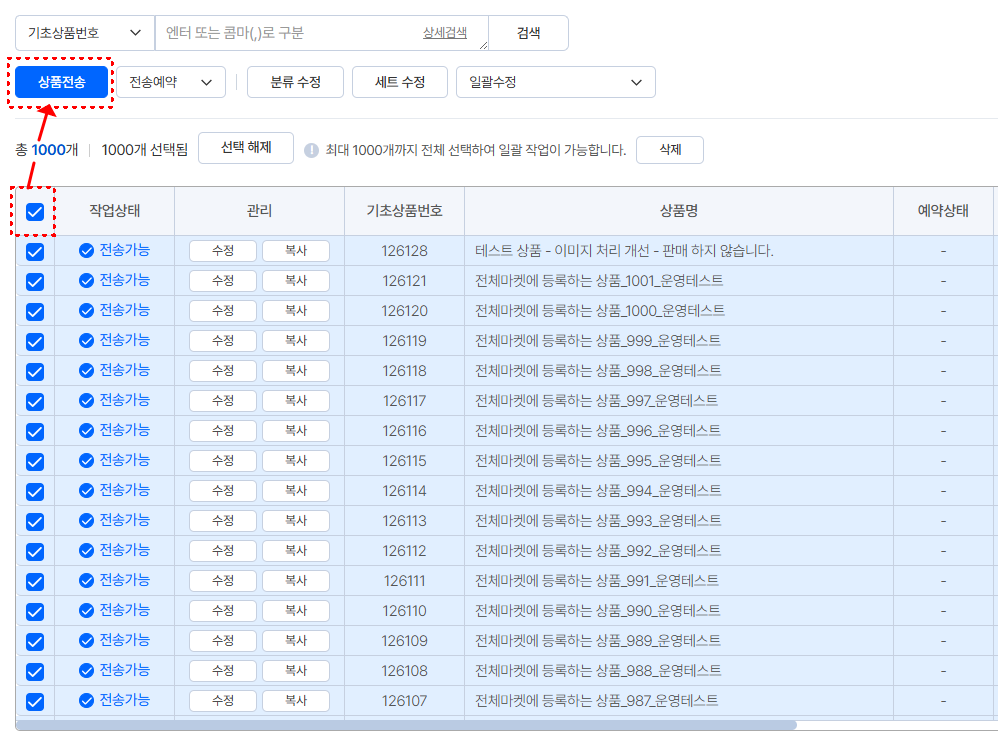
Task: Click the 전송가능 status icon for product 126128
Action: [86, 251]
